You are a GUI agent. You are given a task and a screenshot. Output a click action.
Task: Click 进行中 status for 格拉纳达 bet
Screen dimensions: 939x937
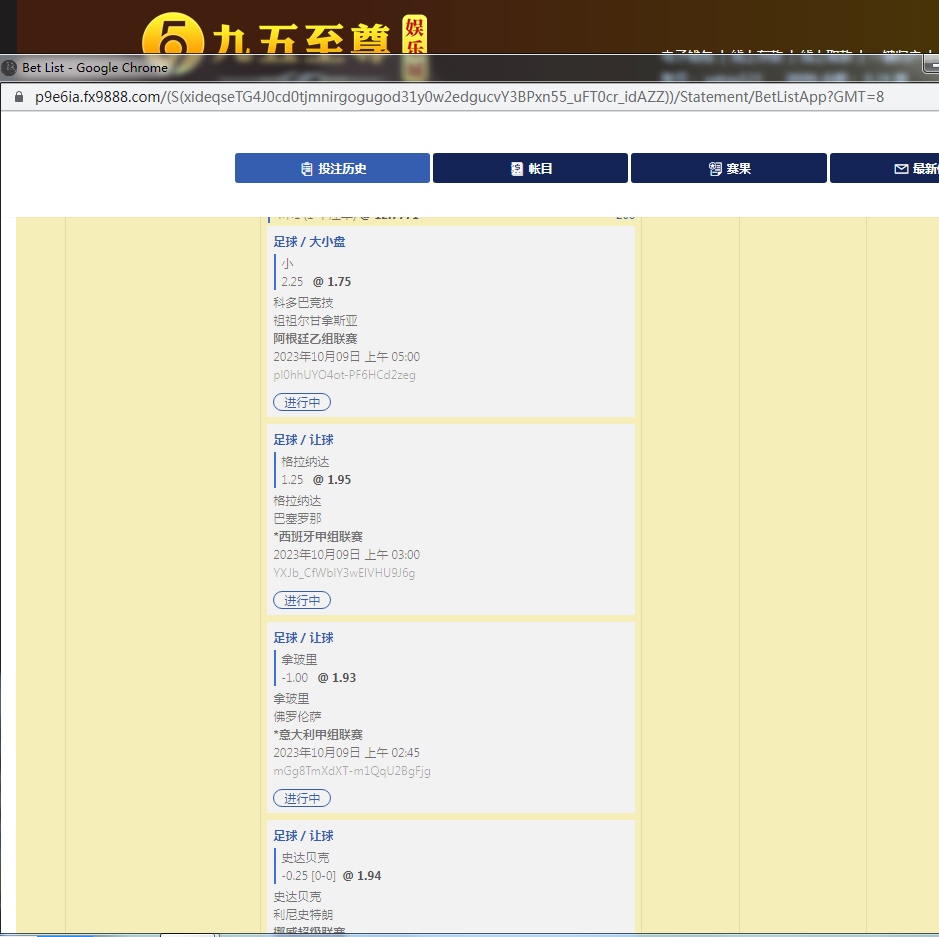point(302,601)
